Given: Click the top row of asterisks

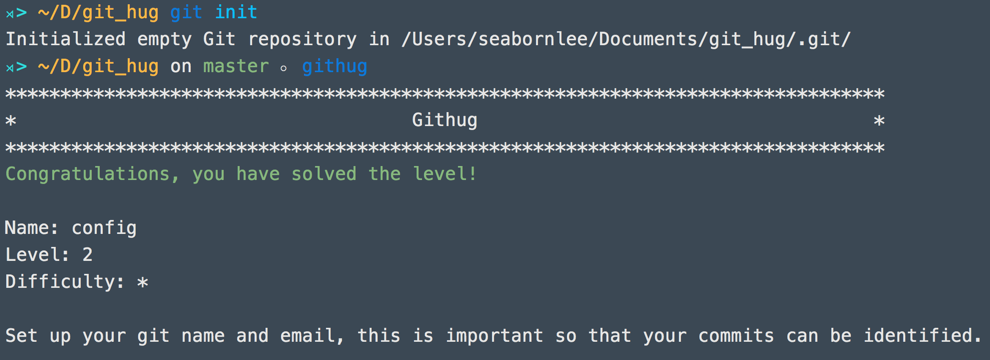Looking at the screenshot, I should pyautogui.click(x=444, y=93).
